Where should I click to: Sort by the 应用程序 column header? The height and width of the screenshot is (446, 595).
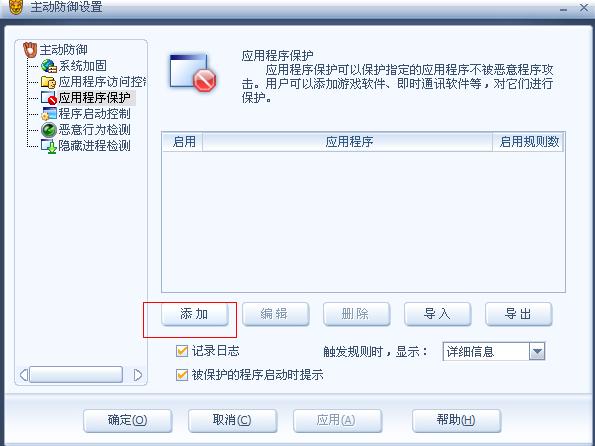pos(348,142)
